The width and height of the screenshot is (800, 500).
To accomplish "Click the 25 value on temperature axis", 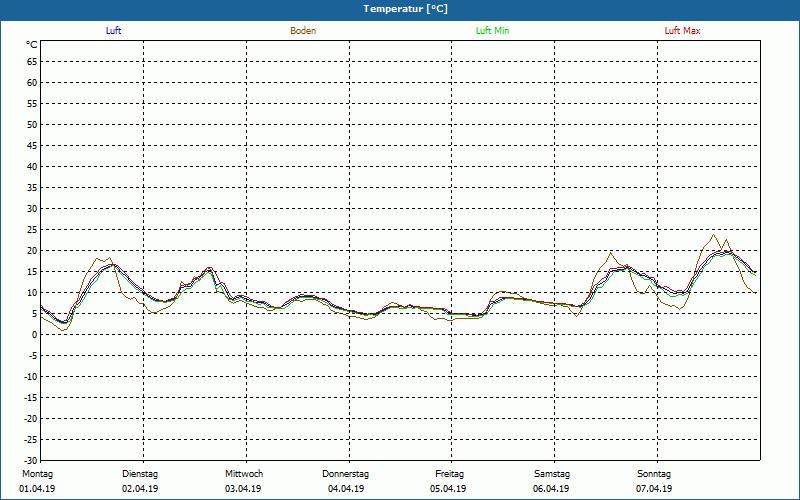I will (32, 230).
